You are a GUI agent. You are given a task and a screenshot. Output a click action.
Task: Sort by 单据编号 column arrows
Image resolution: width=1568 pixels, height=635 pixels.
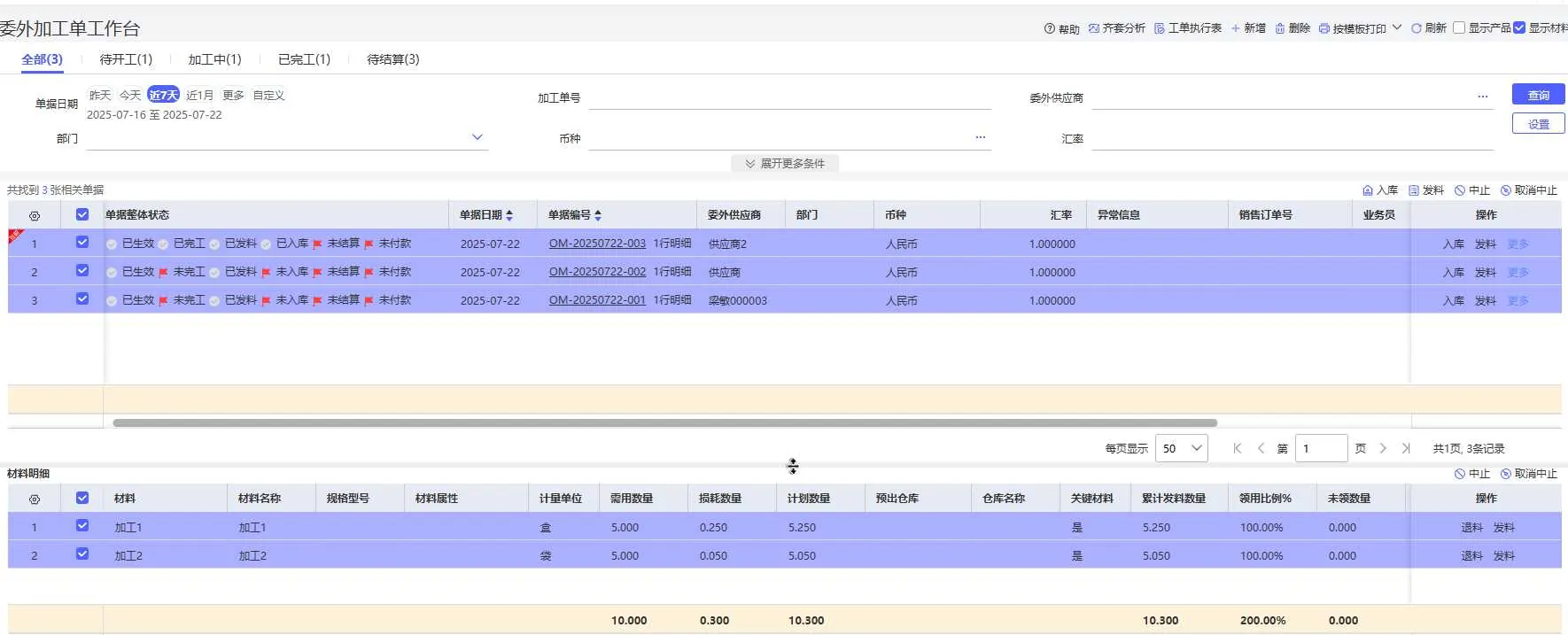tap(598, 215)
